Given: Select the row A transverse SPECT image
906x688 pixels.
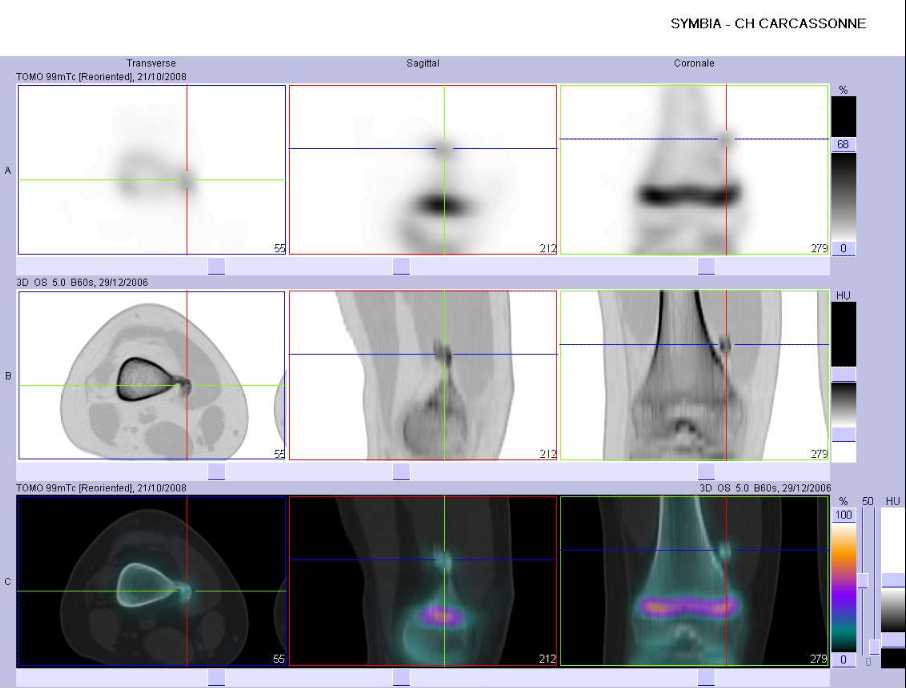Looking at the screenshot, I should 151,170.
